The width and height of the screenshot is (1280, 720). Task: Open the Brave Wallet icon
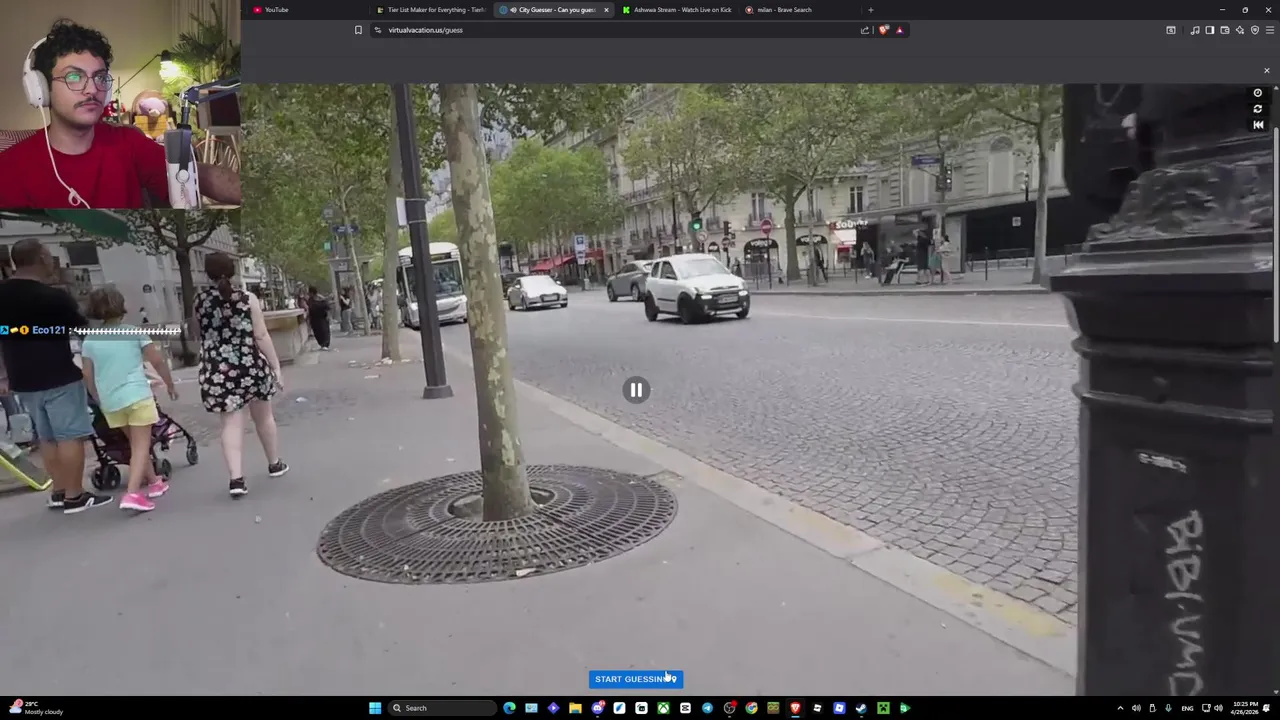[x=1224, y=30]
